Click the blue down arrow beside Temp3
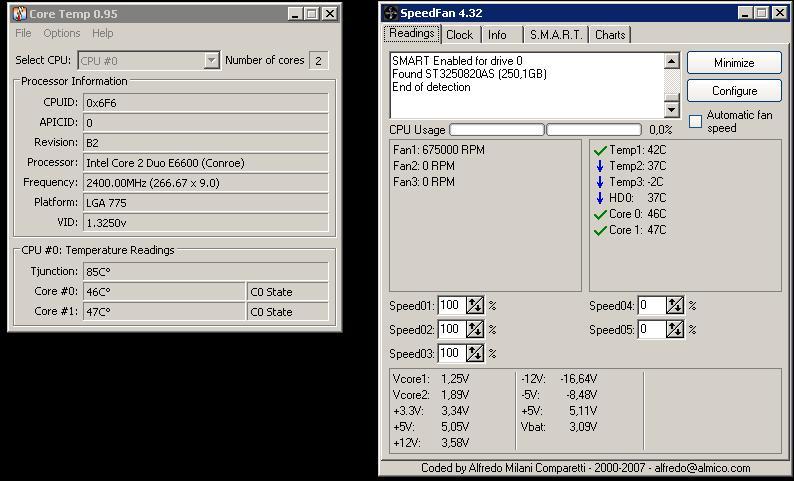This screenshot has width=794, height=481. [600, 182]
